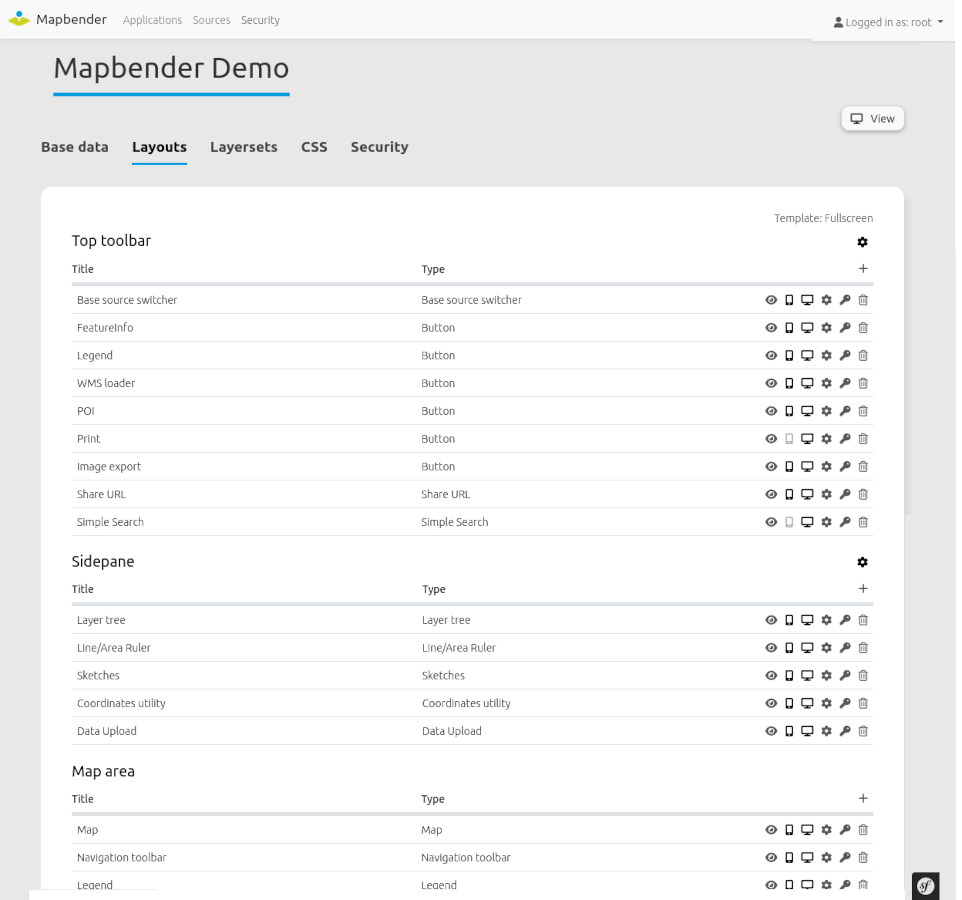Add element to Map area with plus icon
Viewport: 962px width, 900px height.
(x=863, y=799)
